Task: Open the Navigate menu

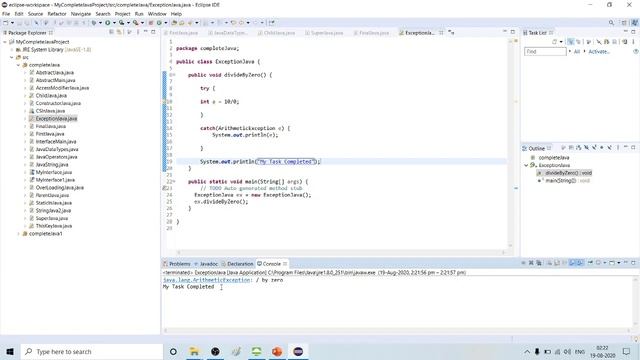Action: point(81,14)
